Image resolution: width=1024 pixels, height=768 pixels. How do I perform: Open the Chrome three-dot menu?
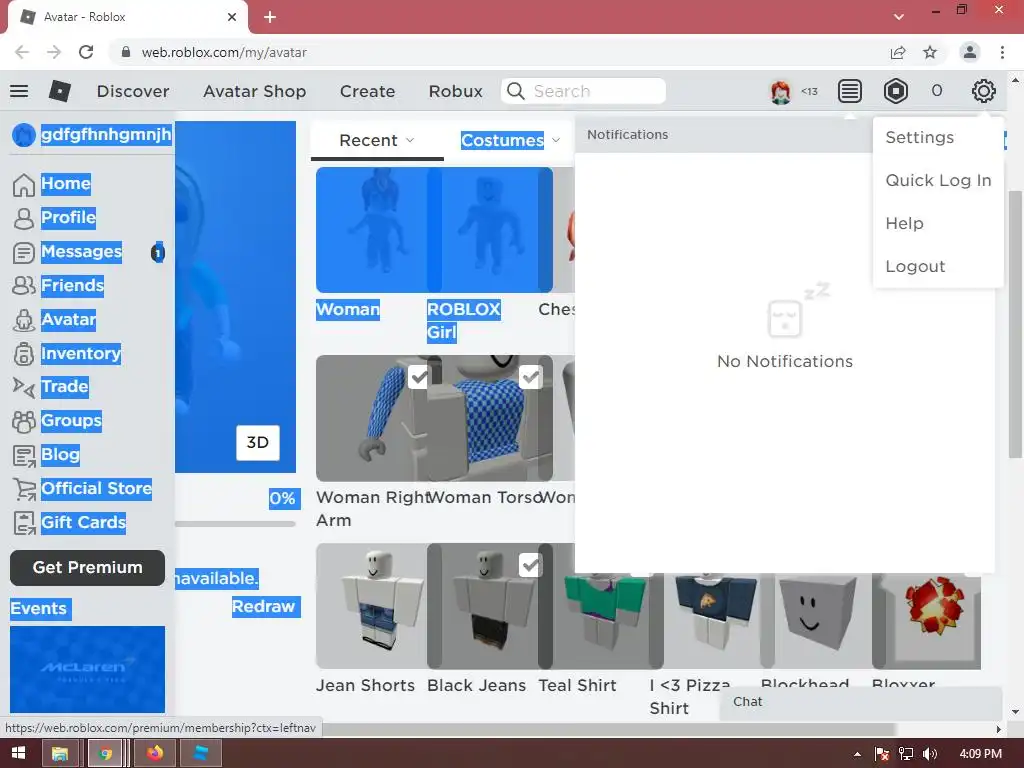1002,52
